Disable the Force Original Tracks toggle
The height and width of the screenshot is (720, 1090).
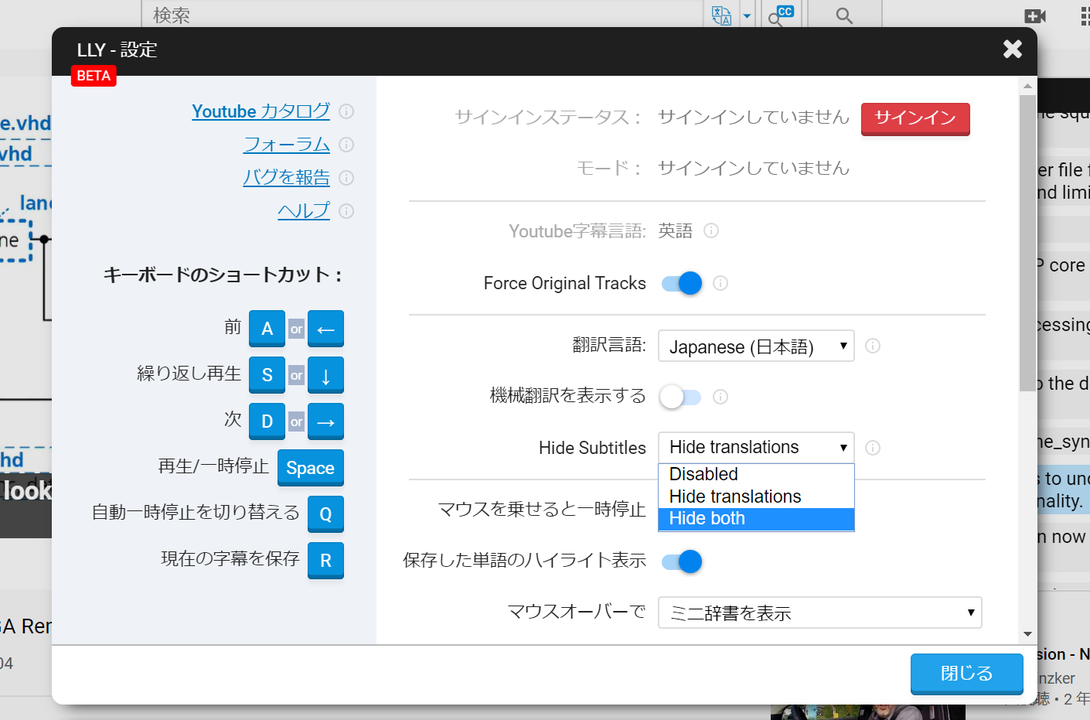pos(681,284)
